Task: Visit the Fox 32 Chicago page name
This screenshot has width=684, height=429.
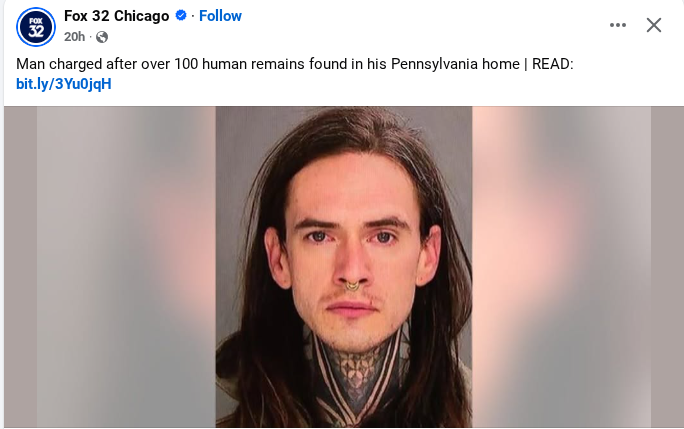Action: tap(116, 16)
